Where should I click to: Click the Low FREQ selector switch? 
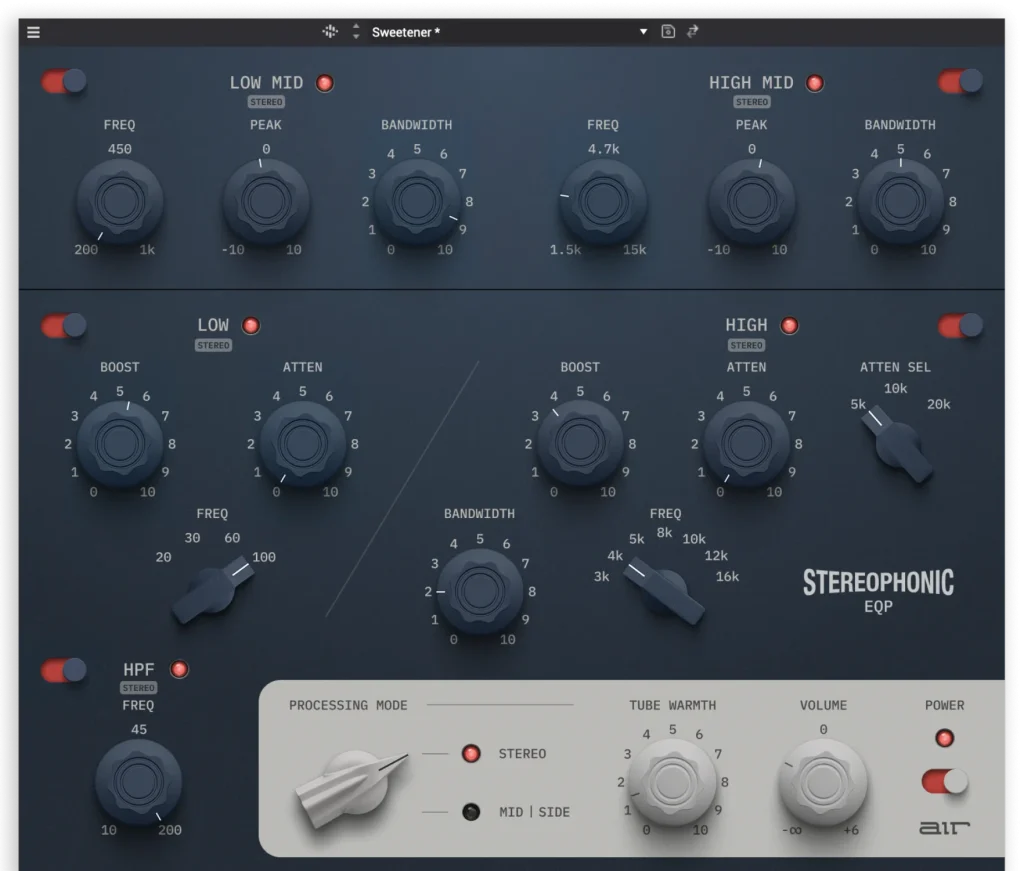[214, 589]
